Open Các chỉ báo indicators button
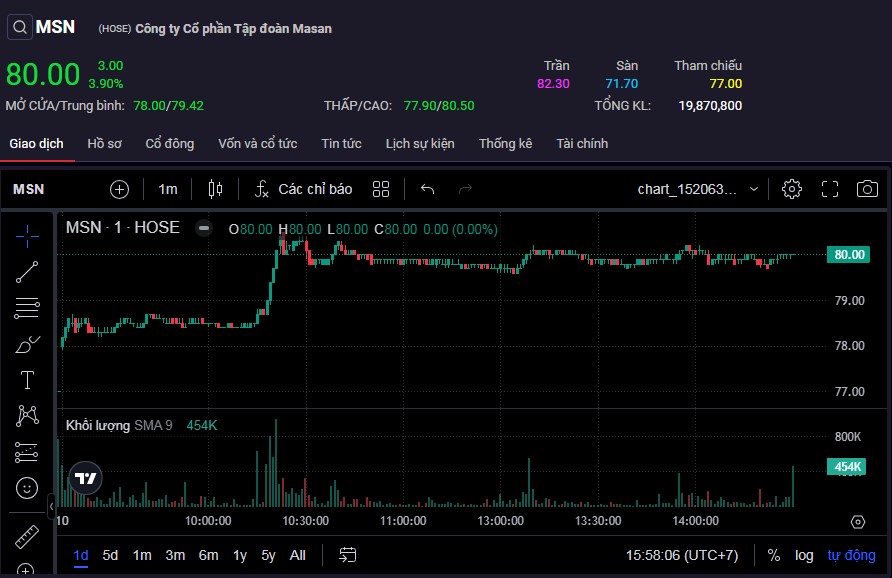Image resolution: width=892 pixels, height=578 pixels. click(x=303, y=189)
